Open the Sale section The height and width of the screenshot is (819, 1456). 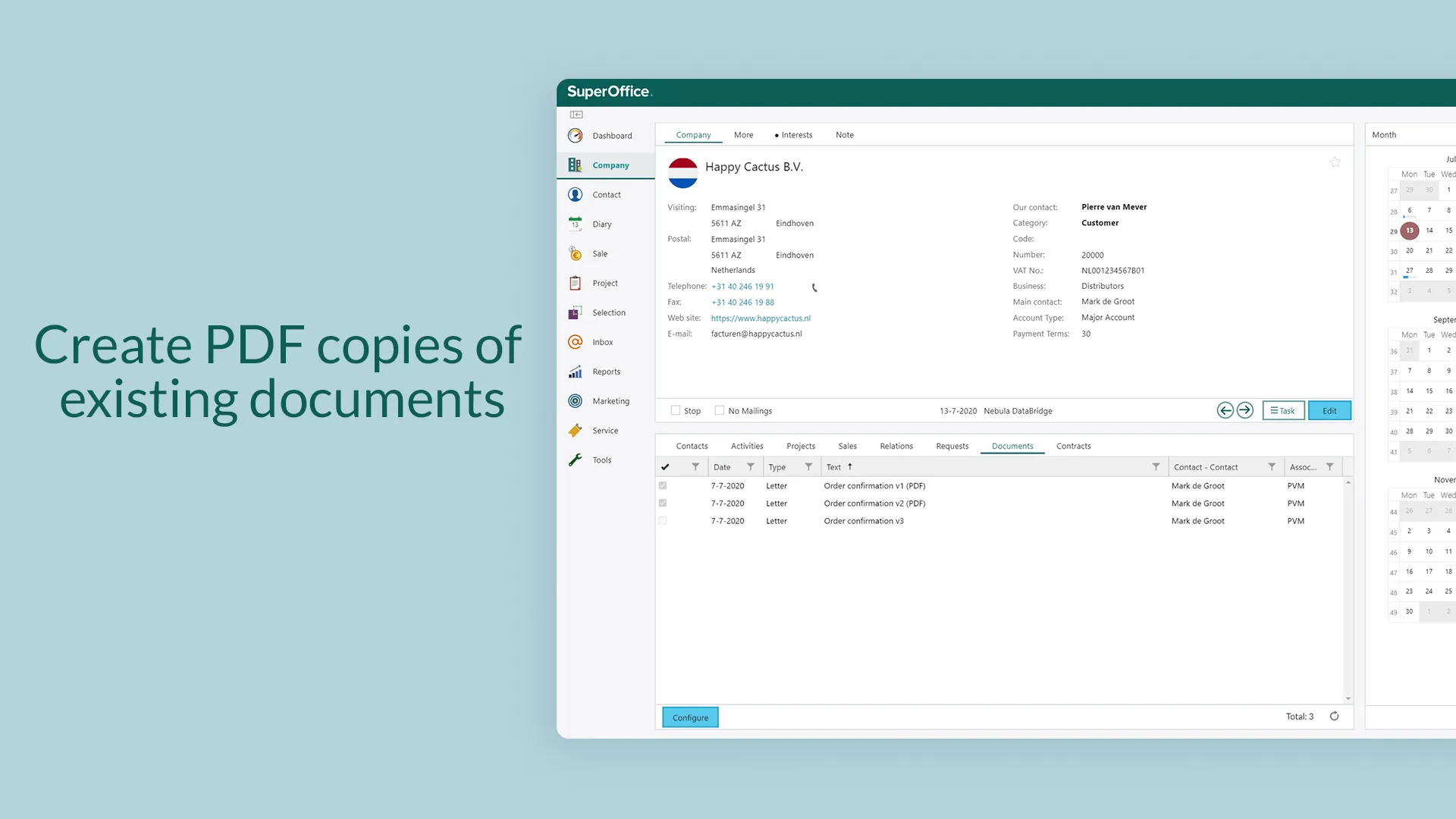(599, 254)
